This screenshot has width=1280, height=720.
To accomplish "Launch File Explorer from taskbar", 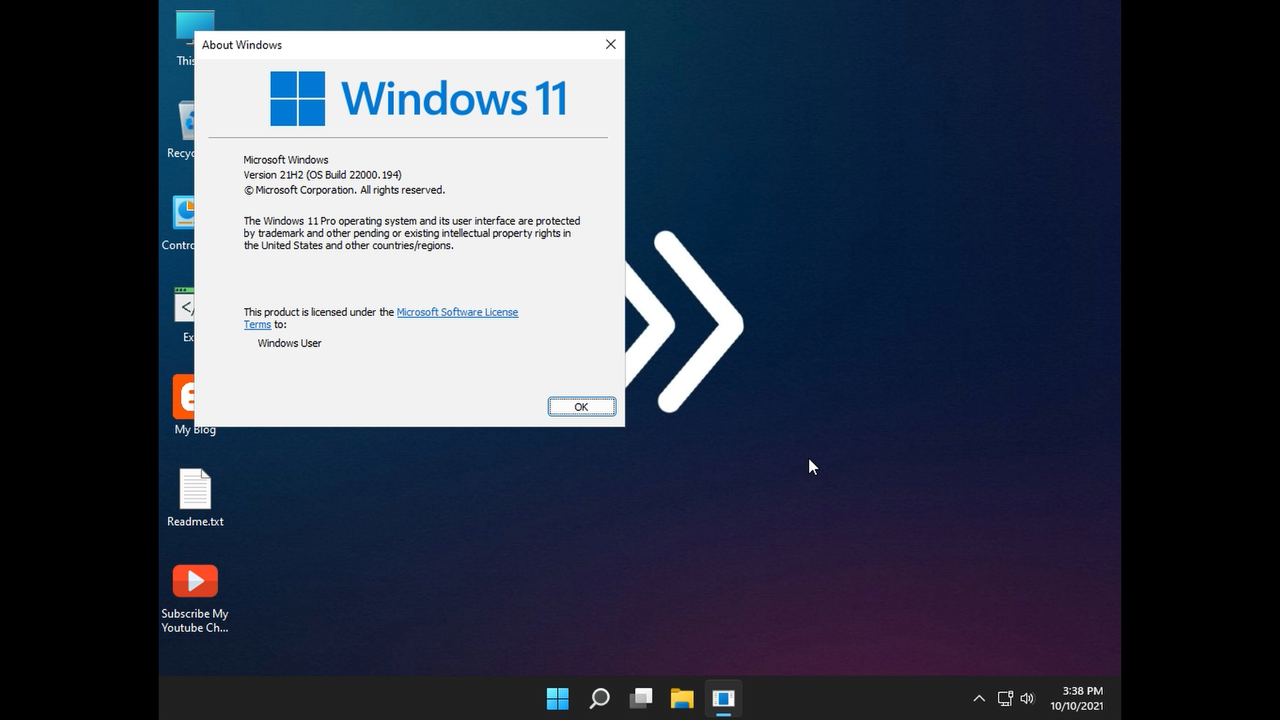I will 682,698.
